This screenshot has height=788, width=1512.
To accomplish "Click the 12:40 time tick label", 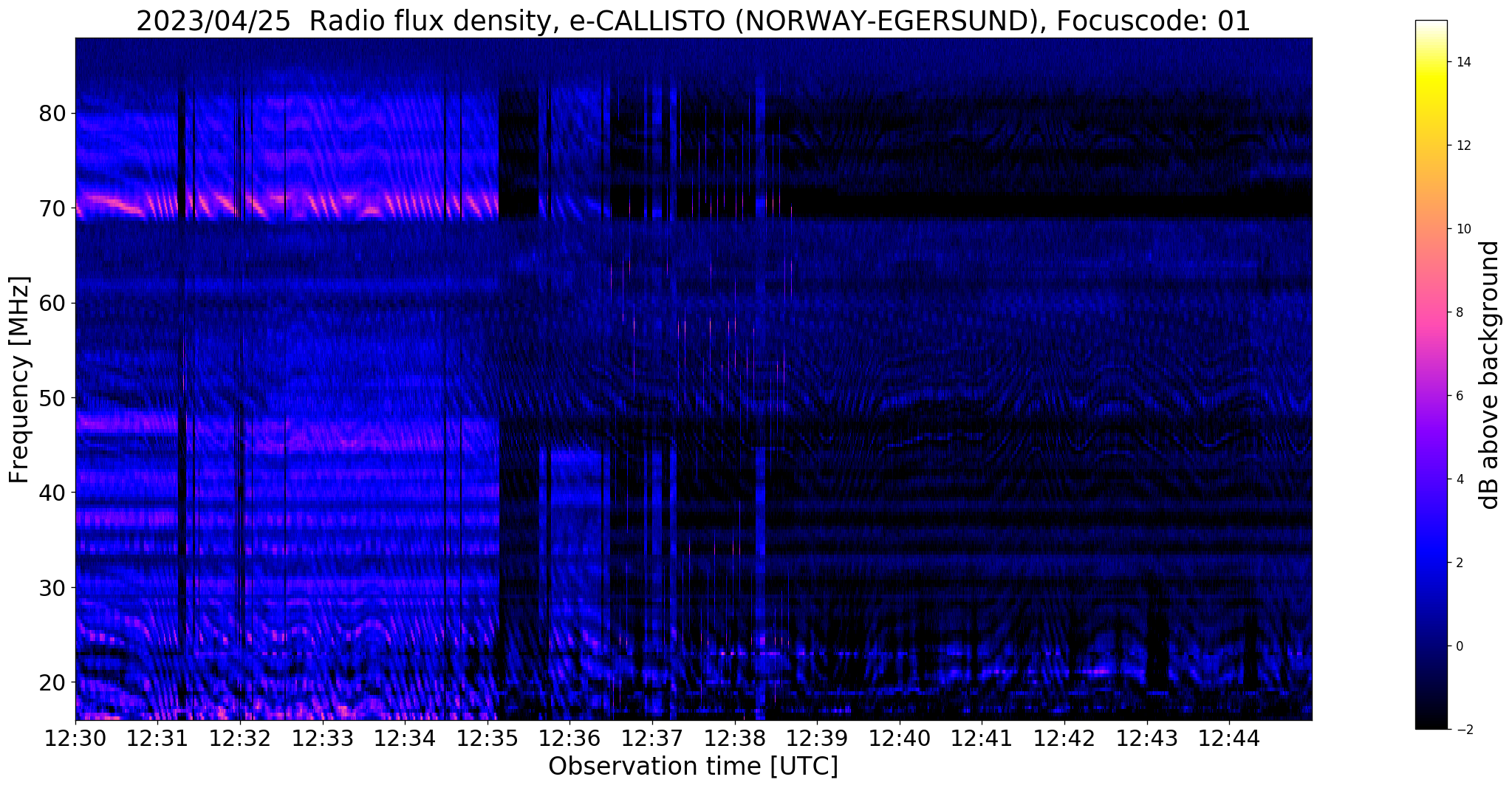I will (900, 739).
